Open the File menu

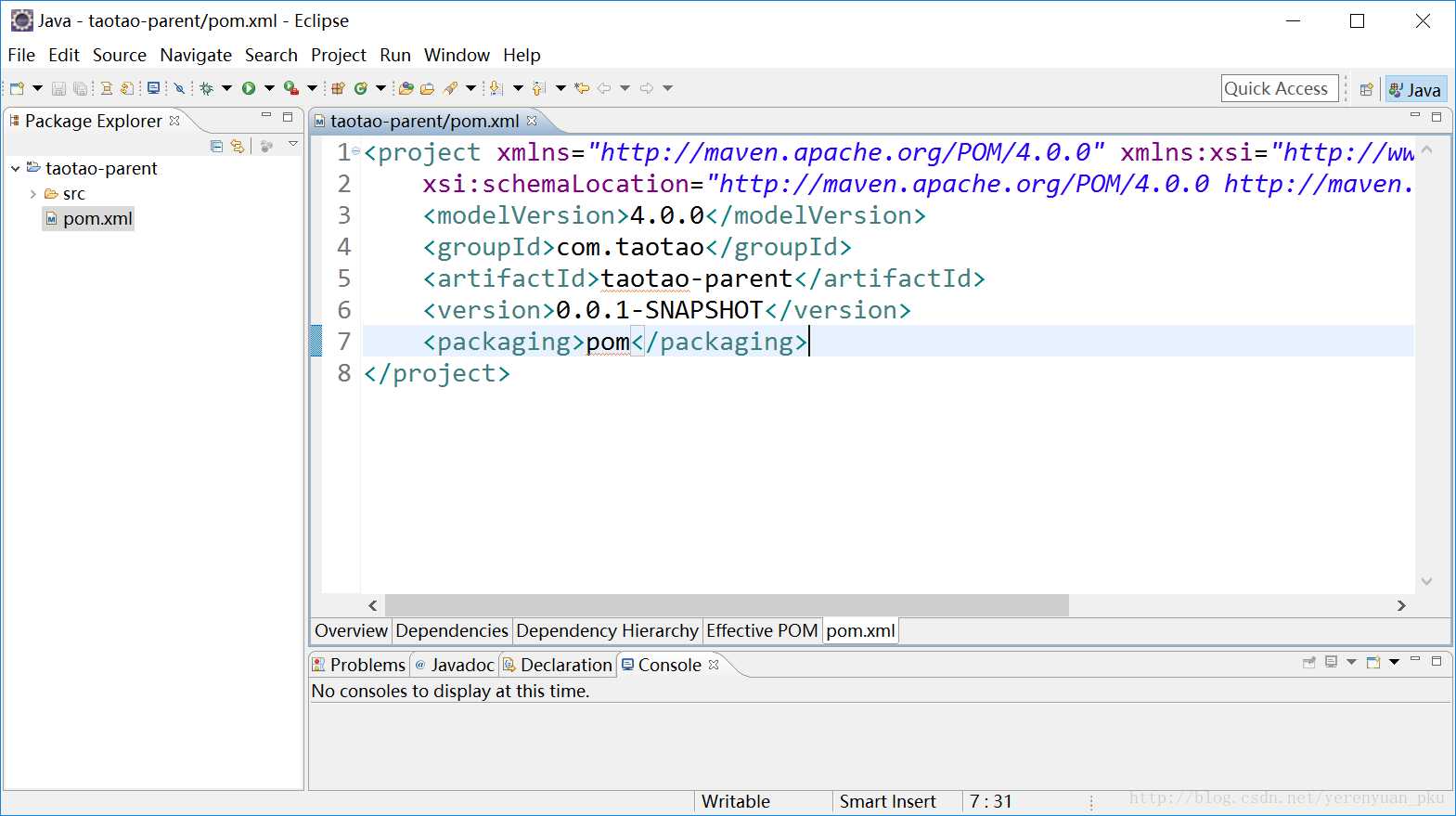point(21,55)
